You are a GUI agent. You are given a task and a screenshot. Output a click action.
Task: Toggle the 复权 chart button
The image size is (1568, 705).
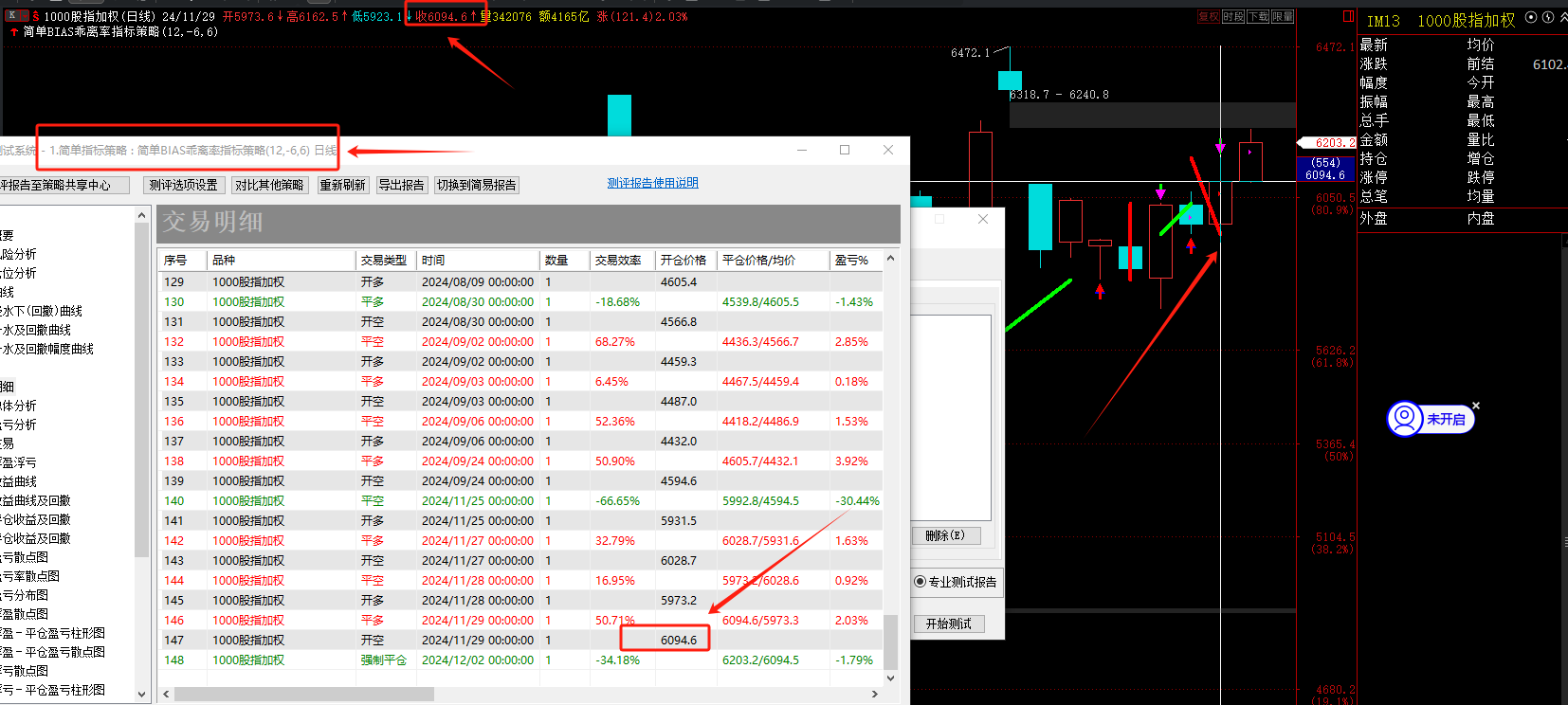tap(1209, 16)
